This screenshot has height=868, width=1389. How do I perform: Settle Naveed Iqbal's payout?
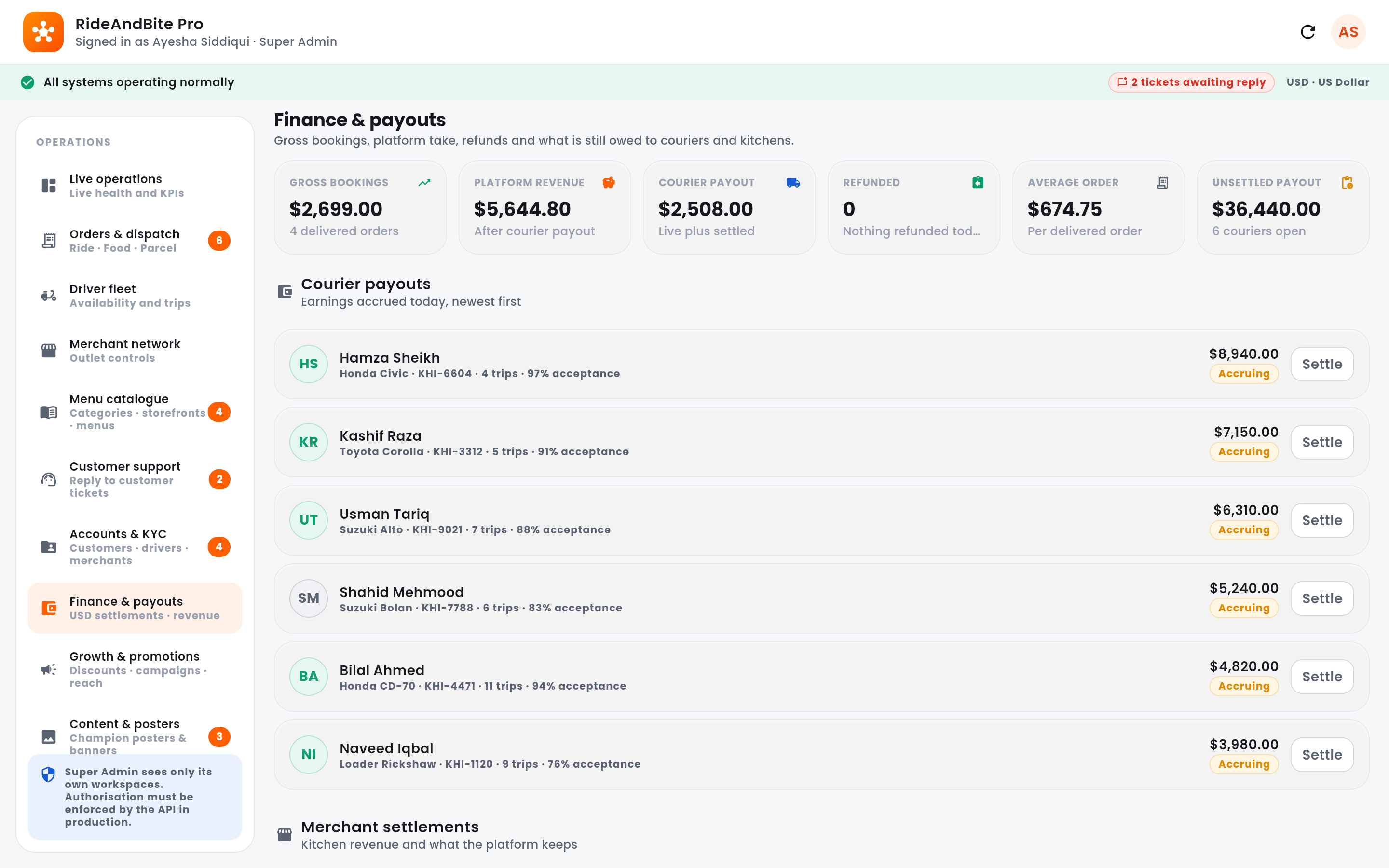point(1322,754)
